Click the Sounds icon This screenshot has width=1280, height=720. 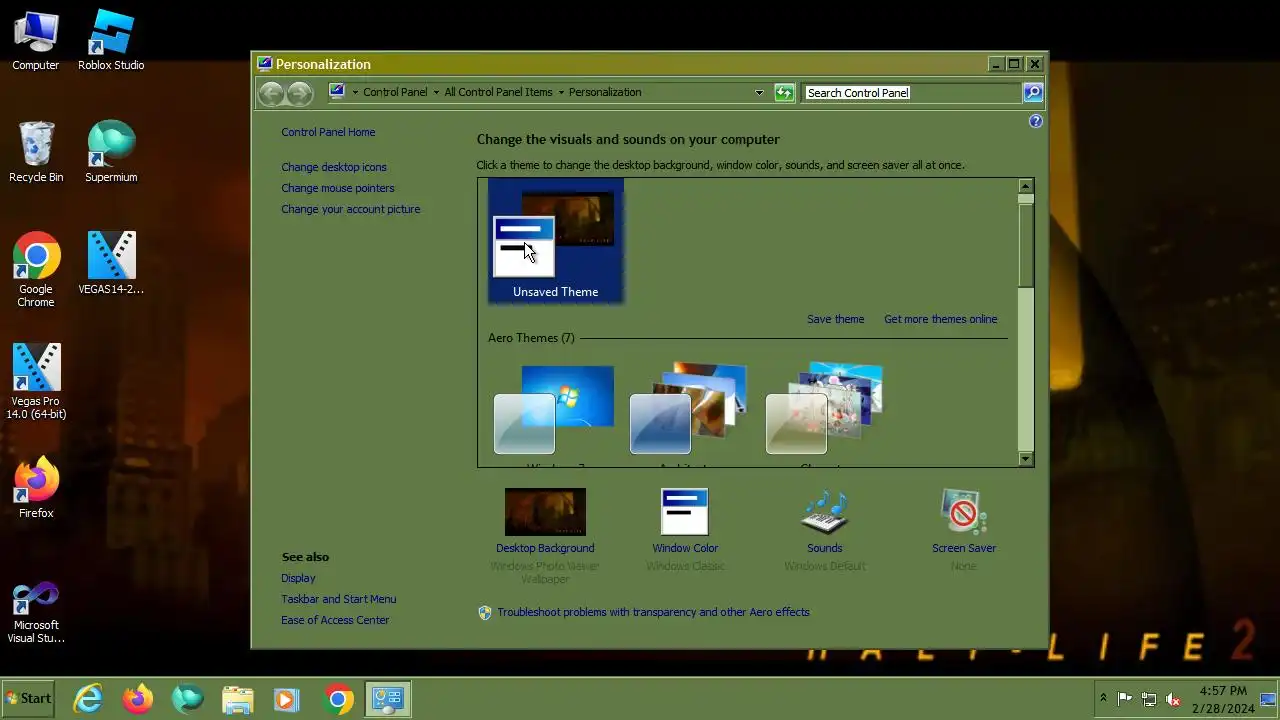[x=825, y=512]
